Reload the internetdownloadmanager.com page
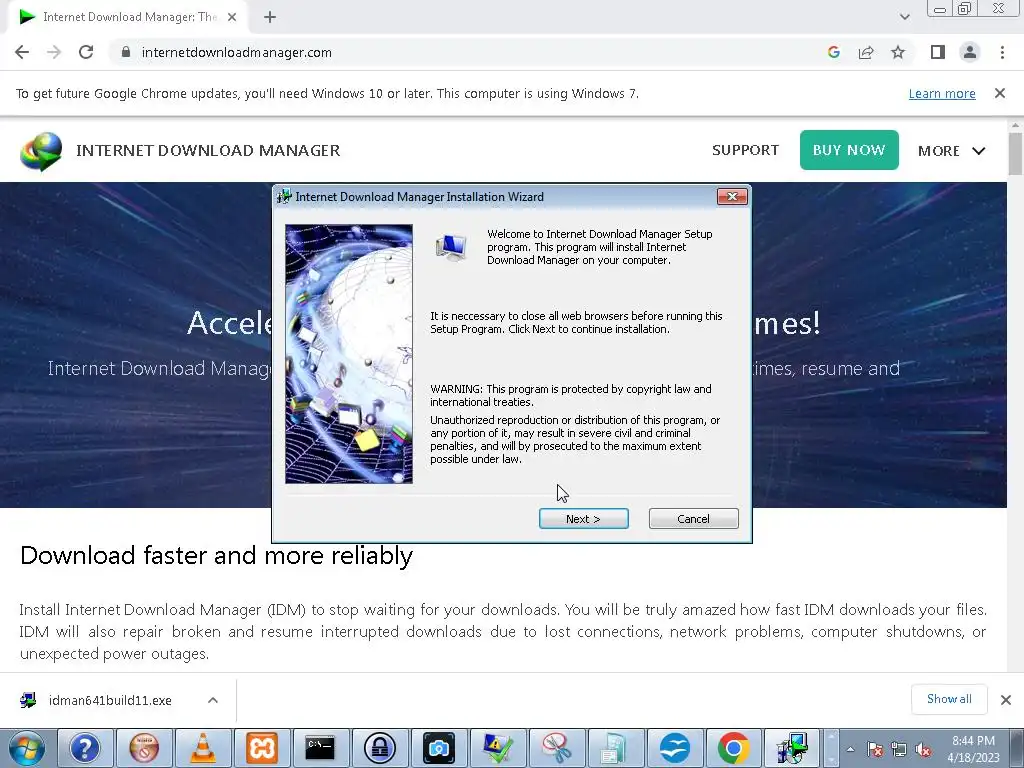The width and height of the screenshot is (1024, 768). [x=86, y=52]
